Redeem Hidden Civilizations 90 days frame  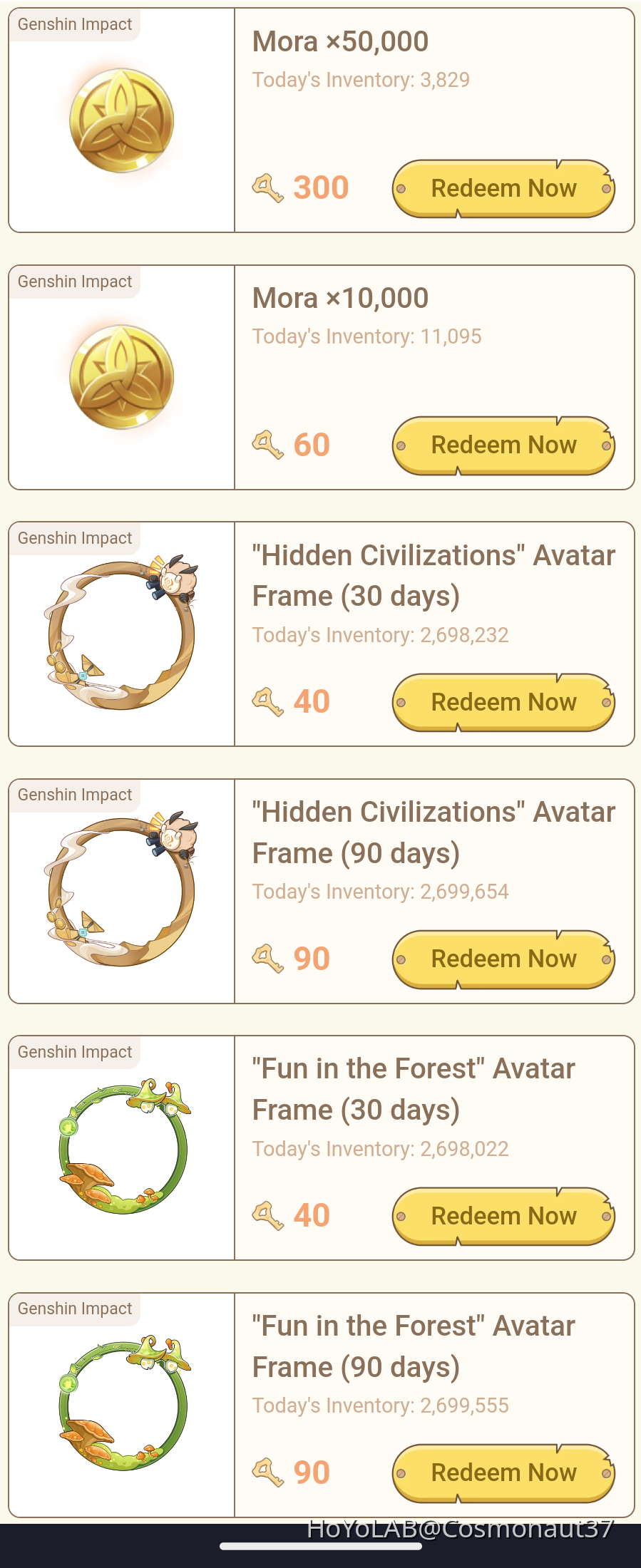pyautogui.click(x=503, y=959)
